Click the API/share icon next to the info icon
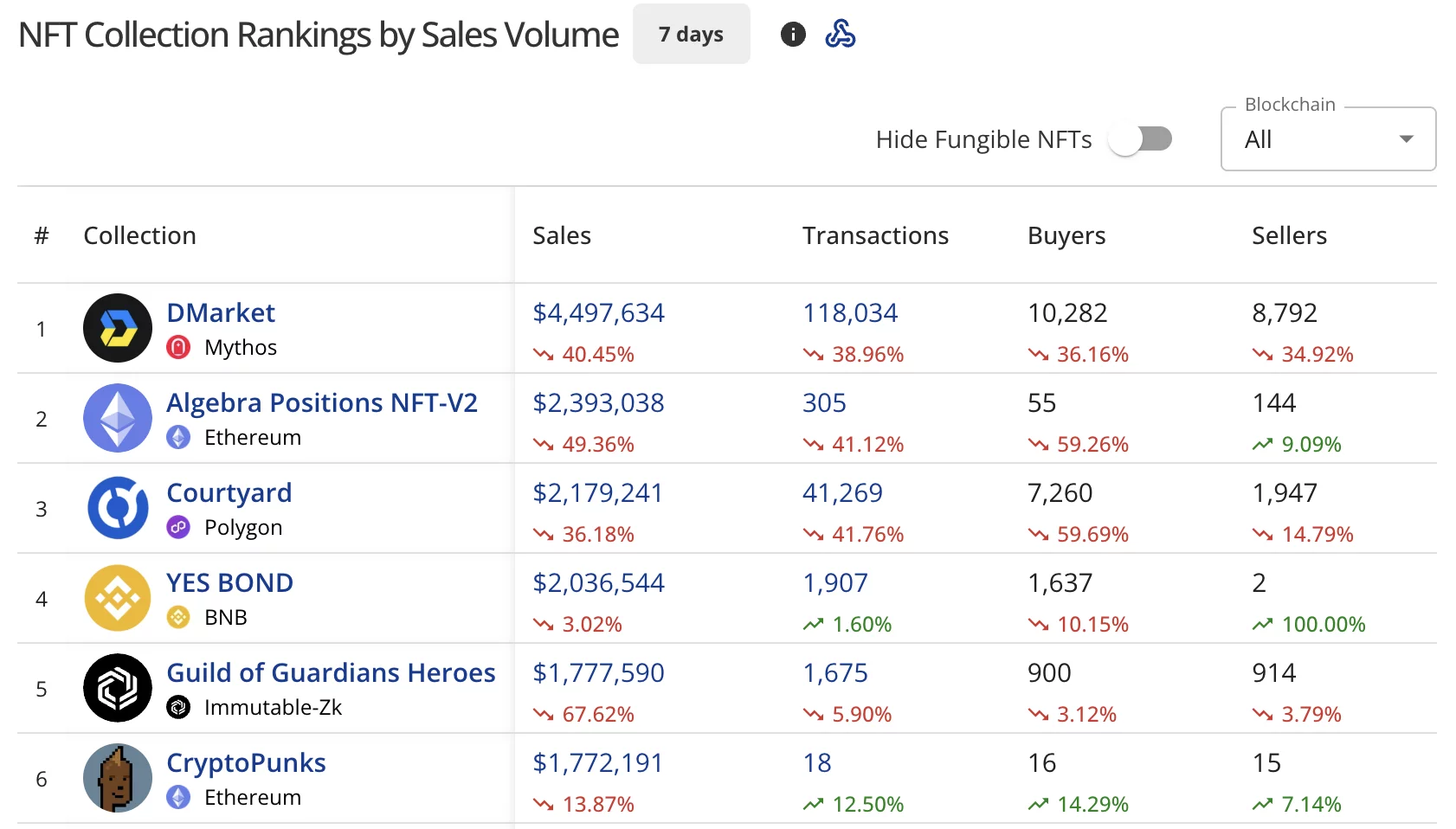1456x829 pixels. coord(841,34)
